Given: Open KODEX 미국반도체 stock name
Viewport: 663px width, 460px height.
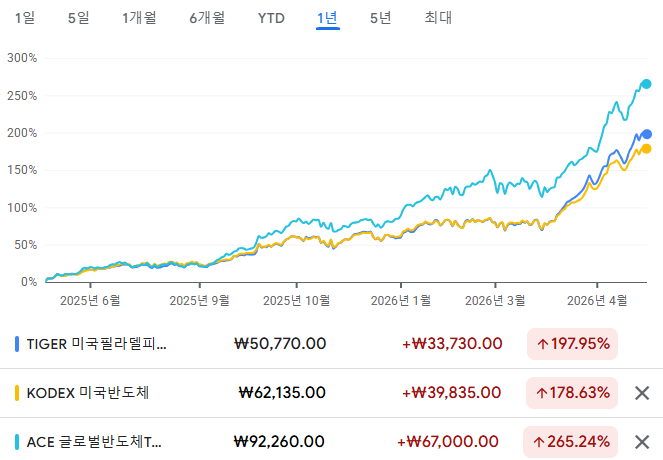Looking at the screenshot, I should click(x=88, y=393).
